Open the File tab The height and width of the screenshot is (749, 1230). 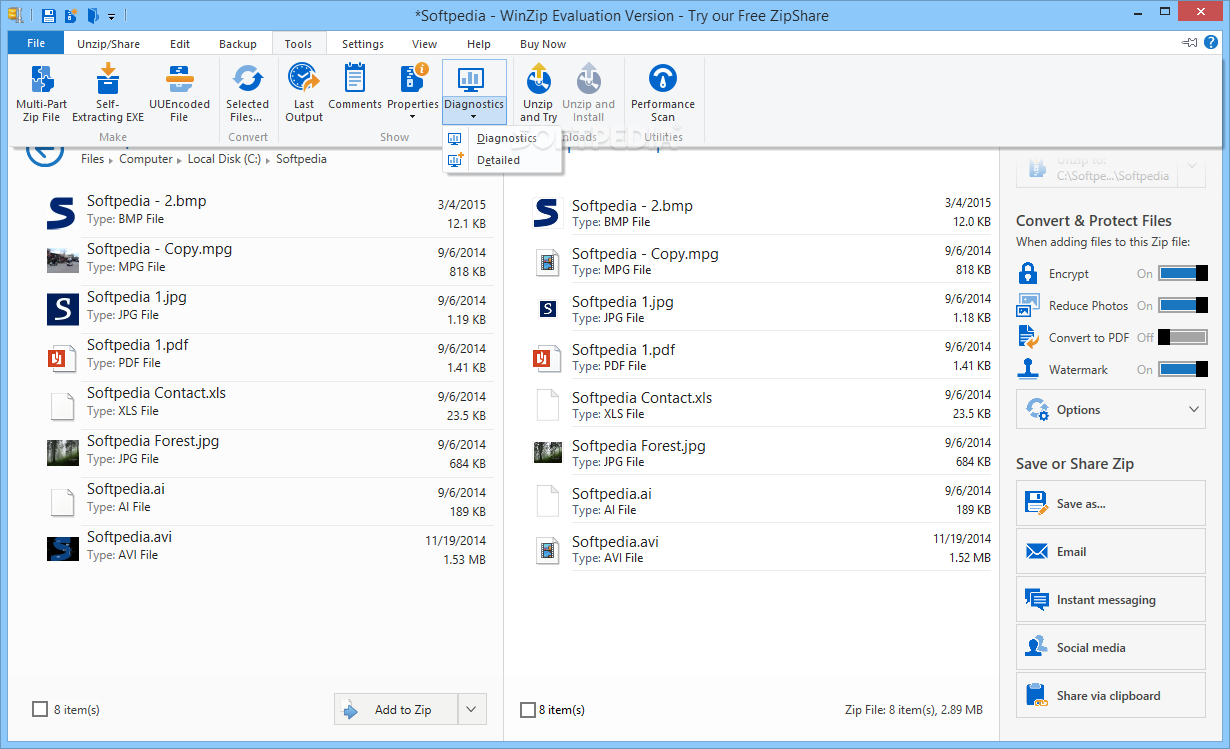point(36,44)
